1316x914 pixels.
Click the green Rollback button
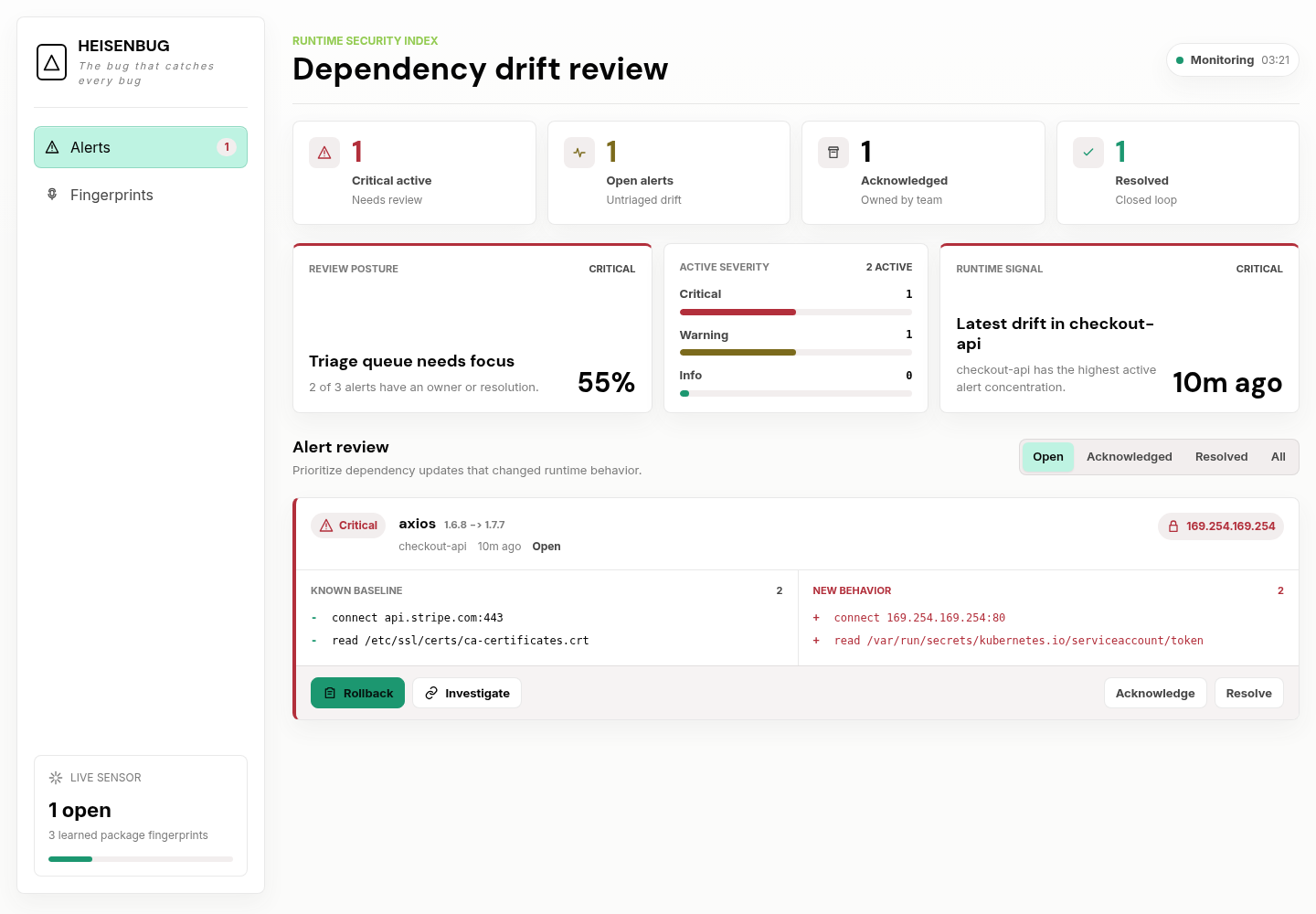357,693
